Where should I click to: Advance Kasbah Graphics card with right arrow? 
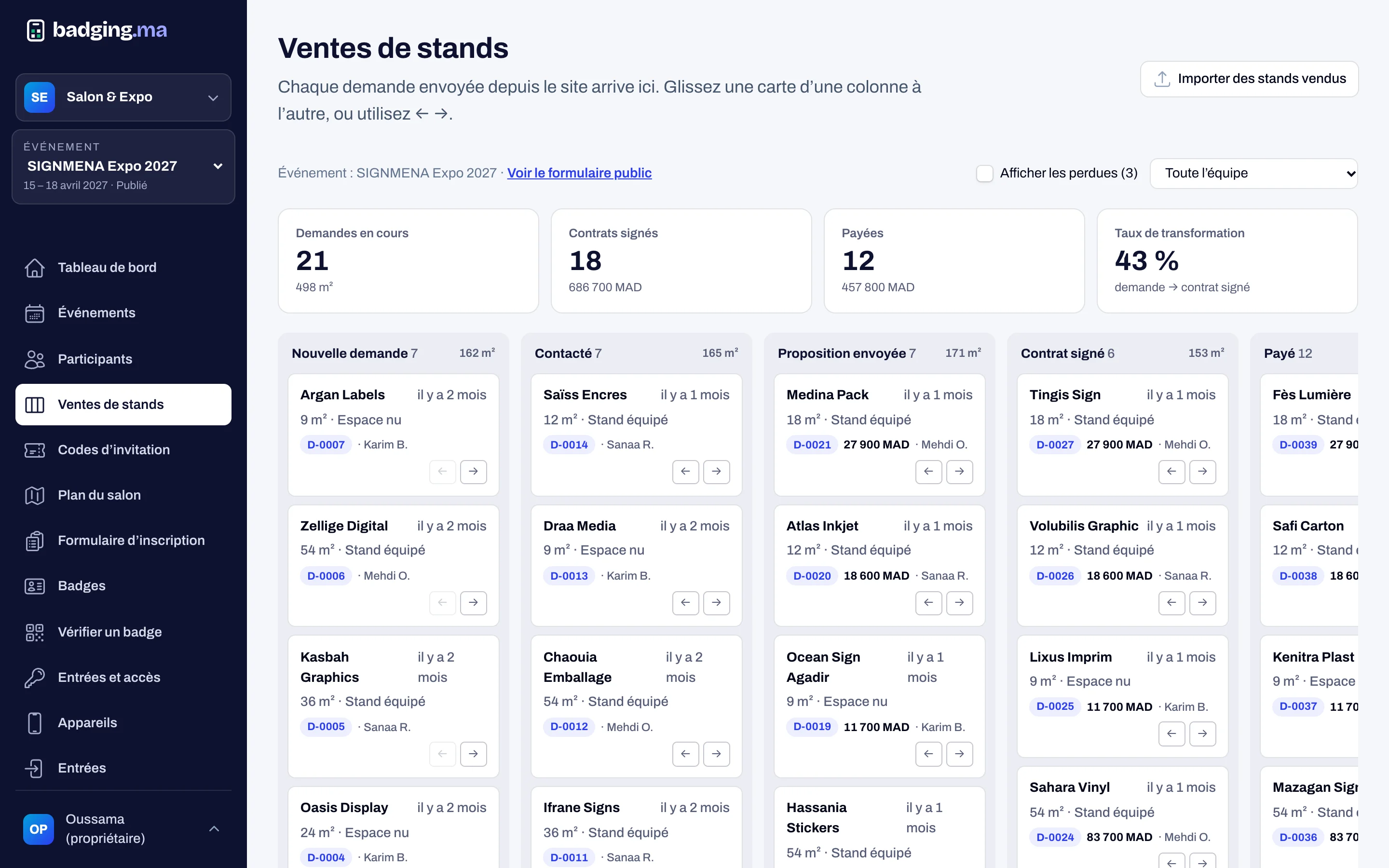pos(473,754)
